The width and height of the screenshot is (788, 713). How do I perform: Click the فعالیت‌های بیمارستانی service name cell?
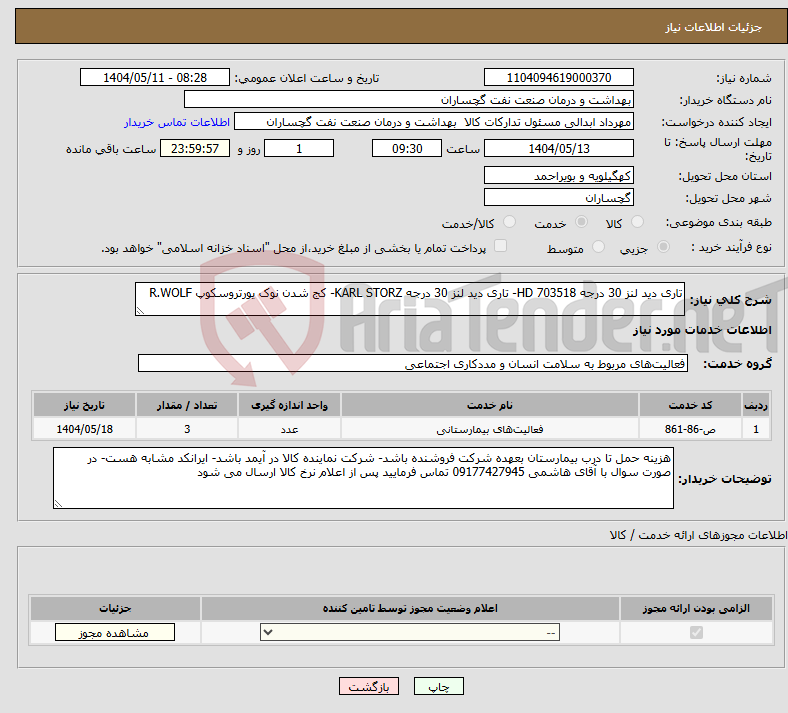[x=489, y=429]
